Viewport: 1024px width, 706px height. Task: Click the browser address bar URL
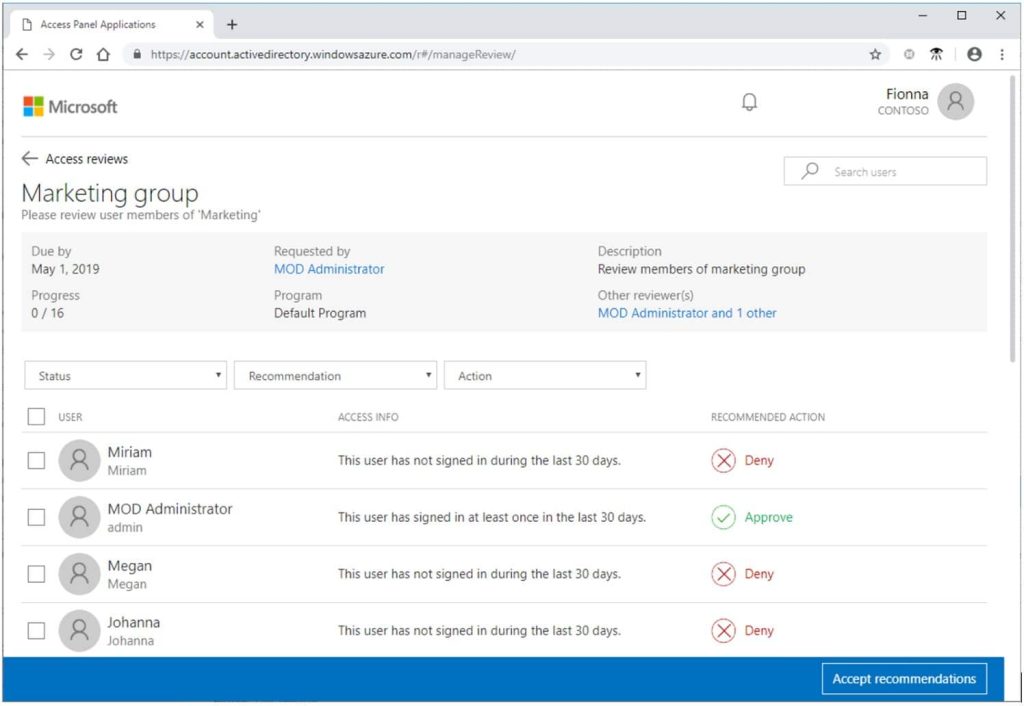333,54
